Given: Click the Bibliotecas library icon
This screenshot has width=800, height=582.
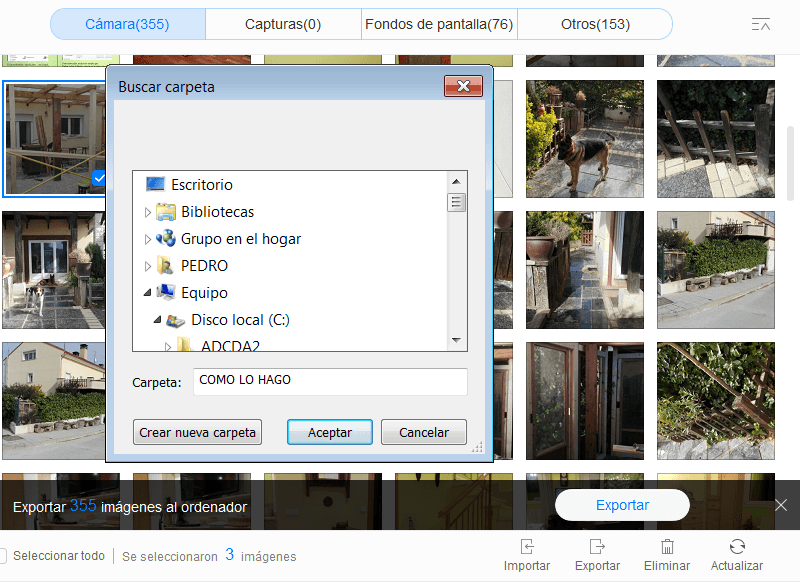Looking at the screenshot, I should pyautogui.click(x=166, y=212).
